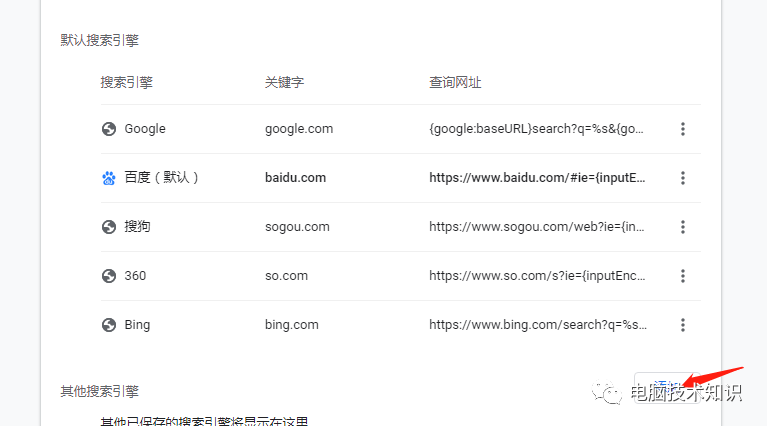Click the 搜索引擎 column header
Image resolution: width=767 pixels, height=426 pixels.
(x=126, y=82)
